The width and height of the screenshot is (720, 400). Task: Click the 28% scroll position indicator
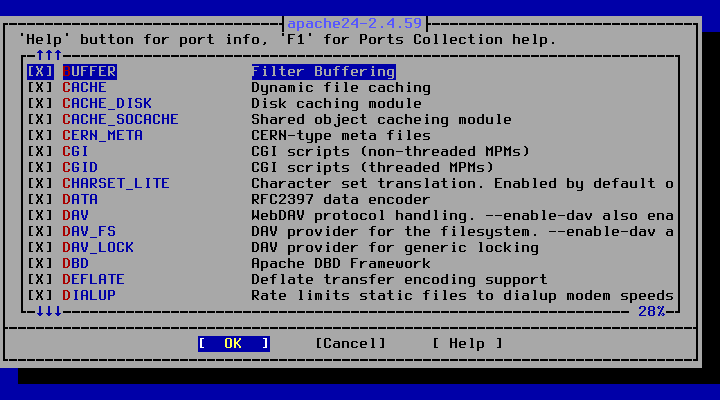[x=652, y=312]
